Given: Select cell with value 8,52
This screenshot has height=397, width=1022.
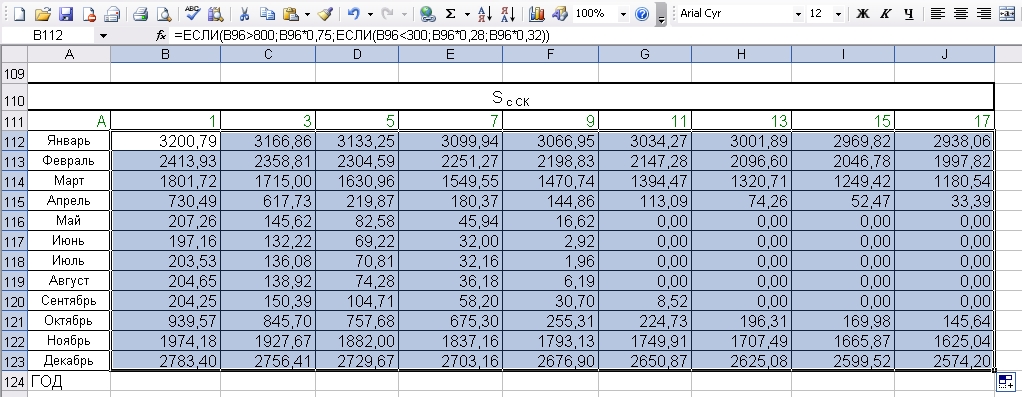Looking at the screenshot, I should pyautogui.click(x=645, y=301).
